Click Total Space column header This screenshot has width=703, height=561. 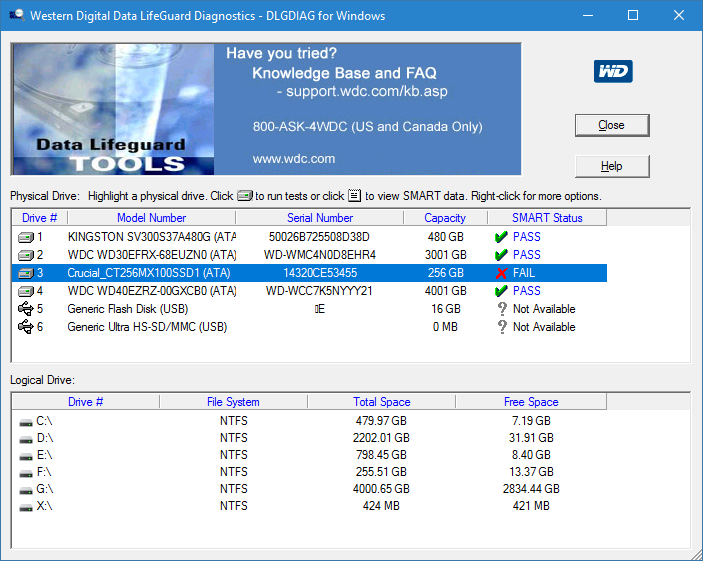pyautogui.click(x=382, y=402)
